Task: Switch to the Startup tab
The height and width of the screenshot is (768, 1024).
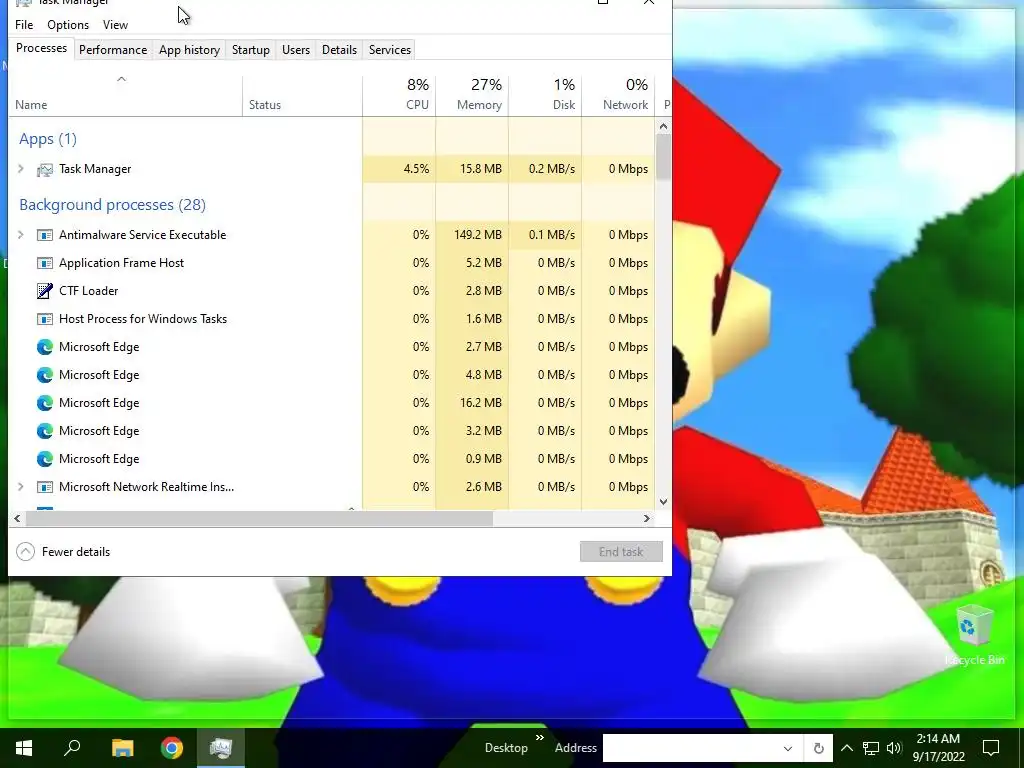Action: point(251,50)
